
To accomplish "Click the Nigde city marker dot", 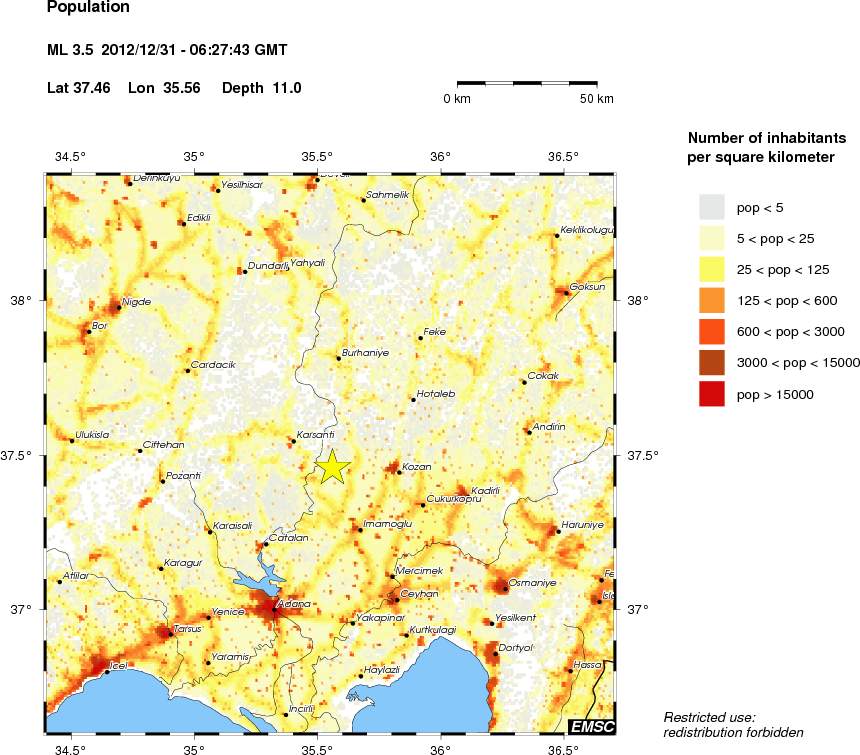I will coord(118,307).
